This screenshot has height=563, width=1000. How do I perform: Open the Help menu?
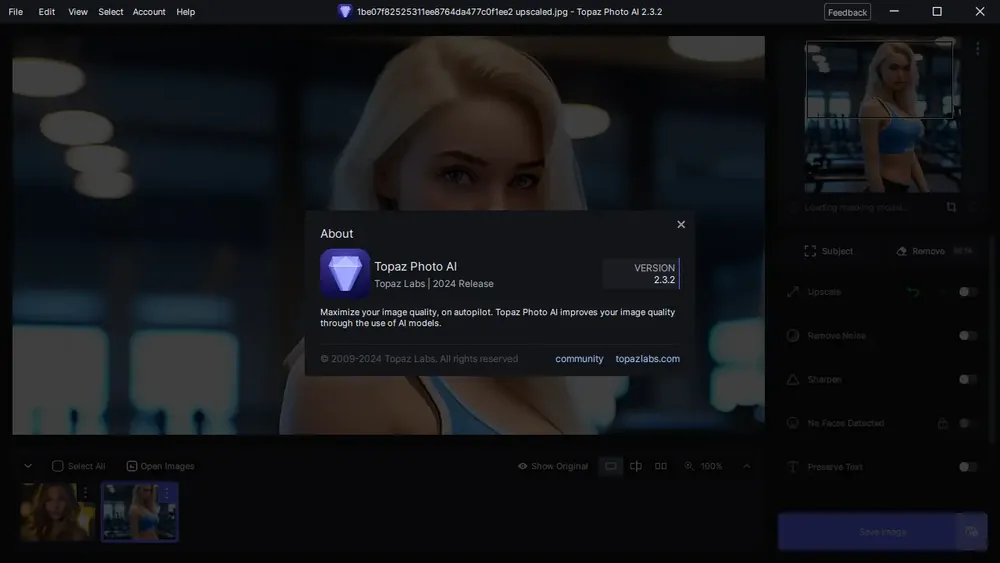click(x=186, y=11)
